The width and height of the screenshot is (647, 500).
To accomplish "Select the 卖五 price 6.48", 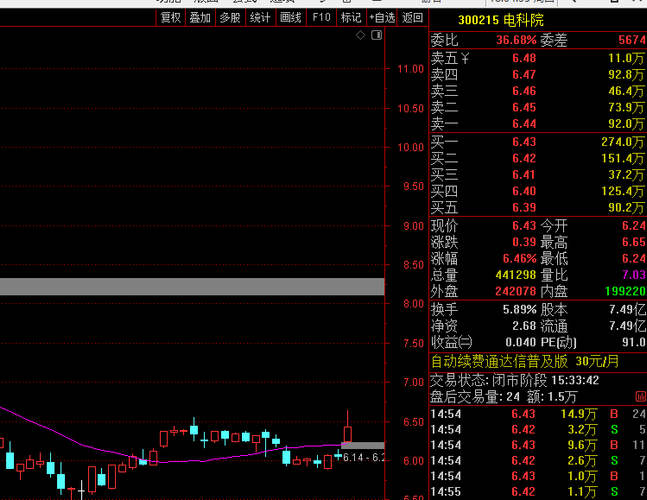I will click(x=524, y=58).
